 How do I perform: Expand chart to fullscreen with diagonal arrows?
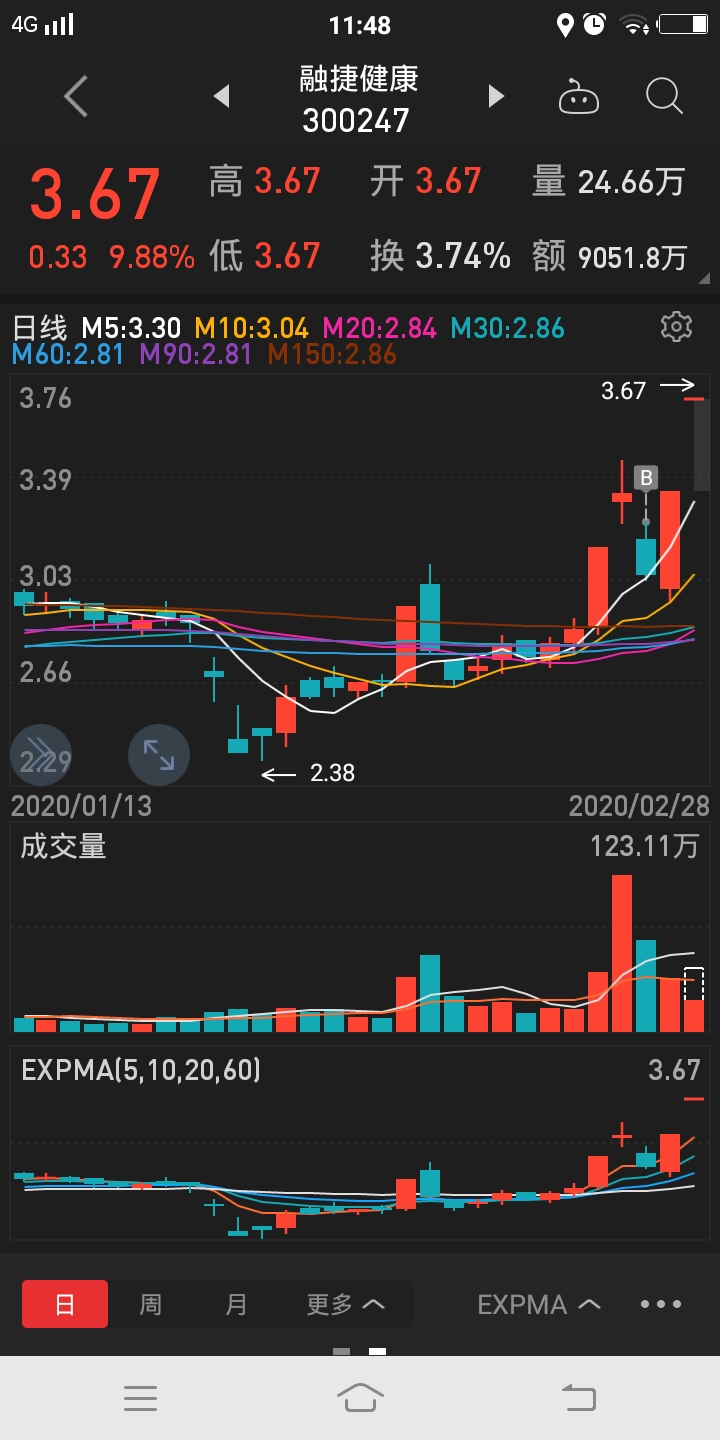pyautogui.click(x=159, y=754)
